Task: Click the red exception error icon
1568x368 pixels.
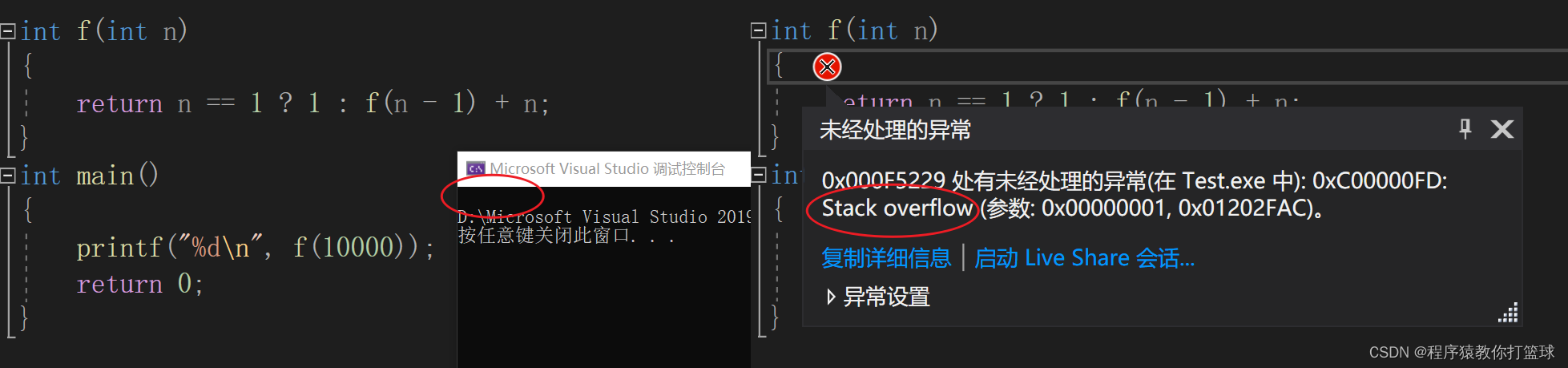Action: pos(828,67)
